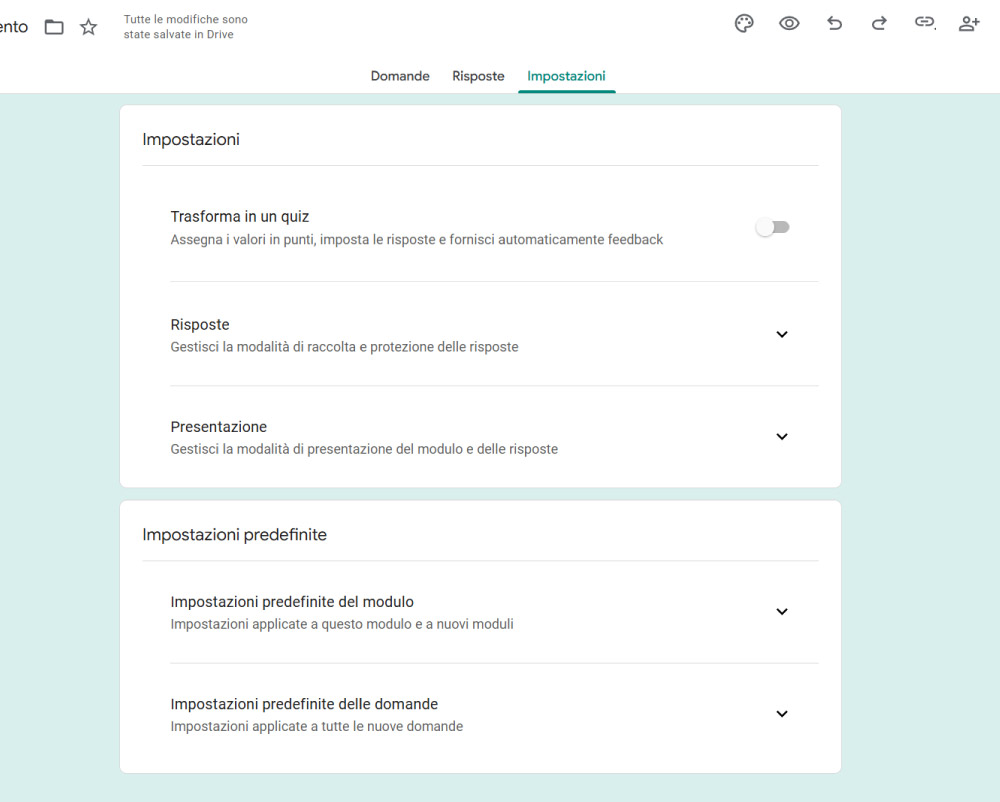This screenshot has height=802, width=1000.
Task: Click the Impostazioni predefinite del modulo title
Action: pyautogui.click(x=292, y=602)
